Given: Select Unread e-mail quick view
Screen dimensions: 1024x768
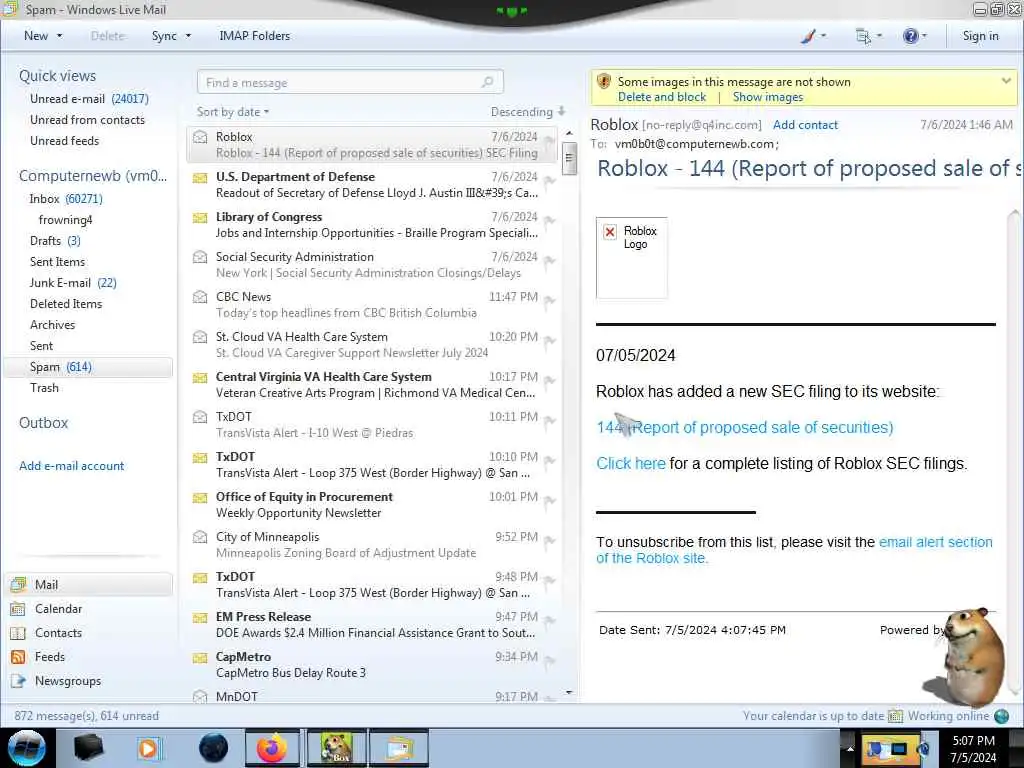Looking at the screenshot, I should pos(89,99).
